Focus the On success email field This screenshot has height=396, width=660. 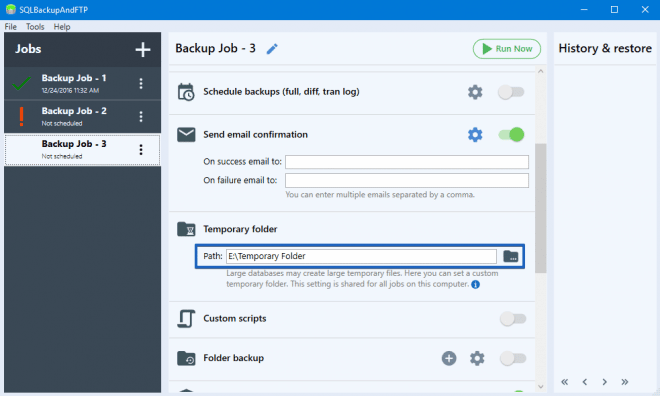407,162
